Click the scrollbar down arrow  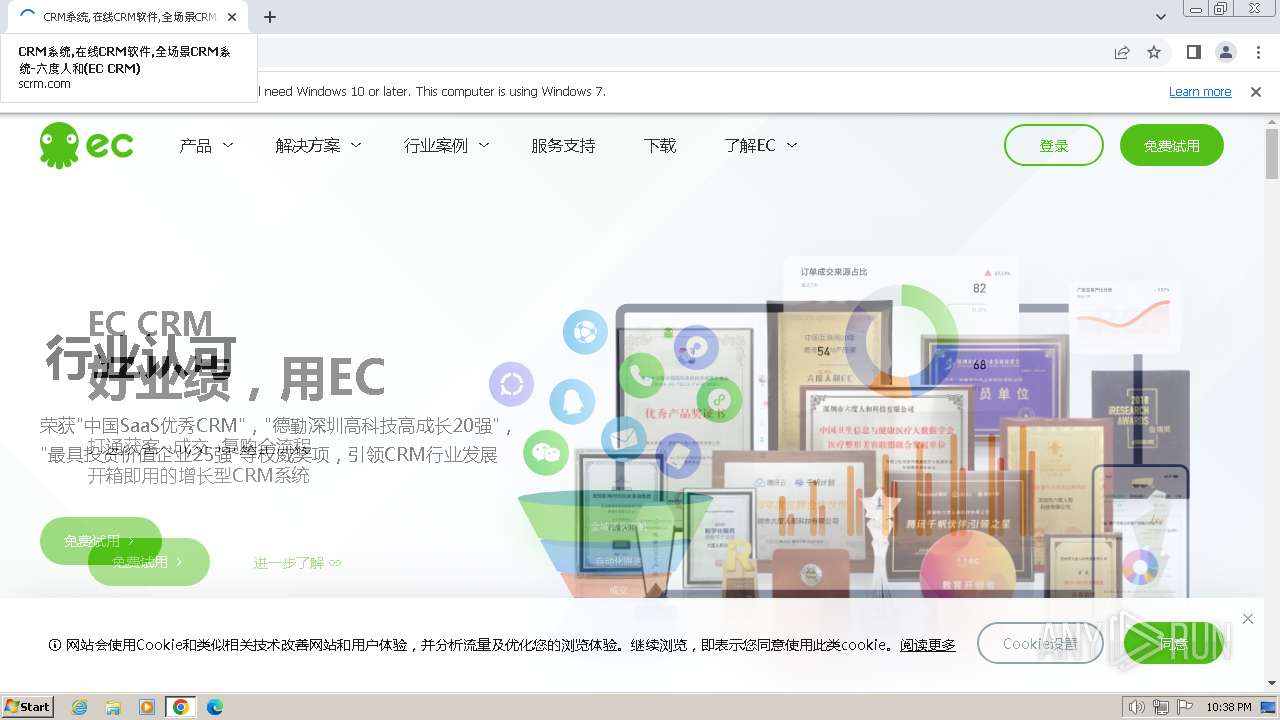[x=1272, y=683]
